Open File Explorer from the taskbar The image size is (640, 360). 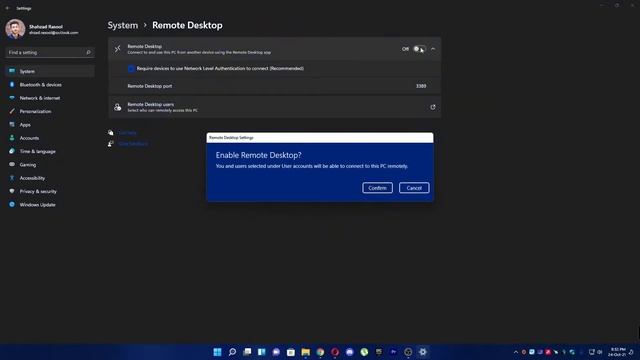(306, 352)
